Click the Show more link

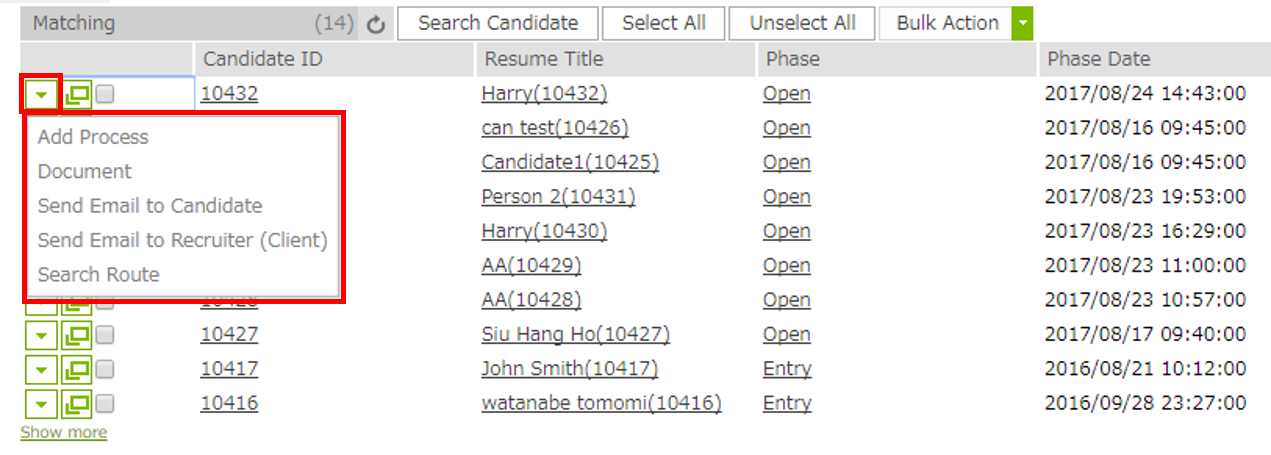(63, 432)
